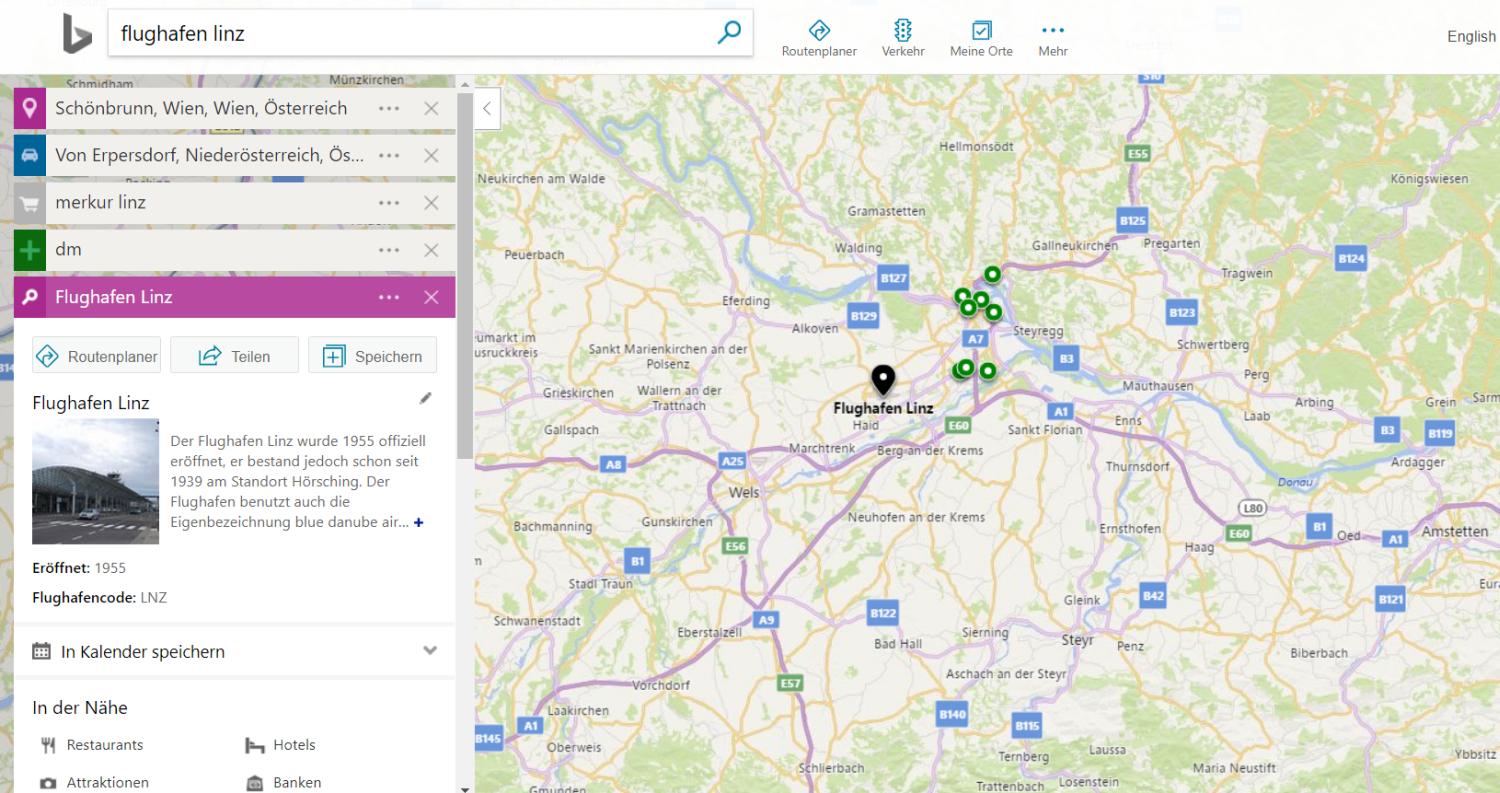Select the dm search entry
This screenshot has width=1500, height=793.
[x=200, y=250]
